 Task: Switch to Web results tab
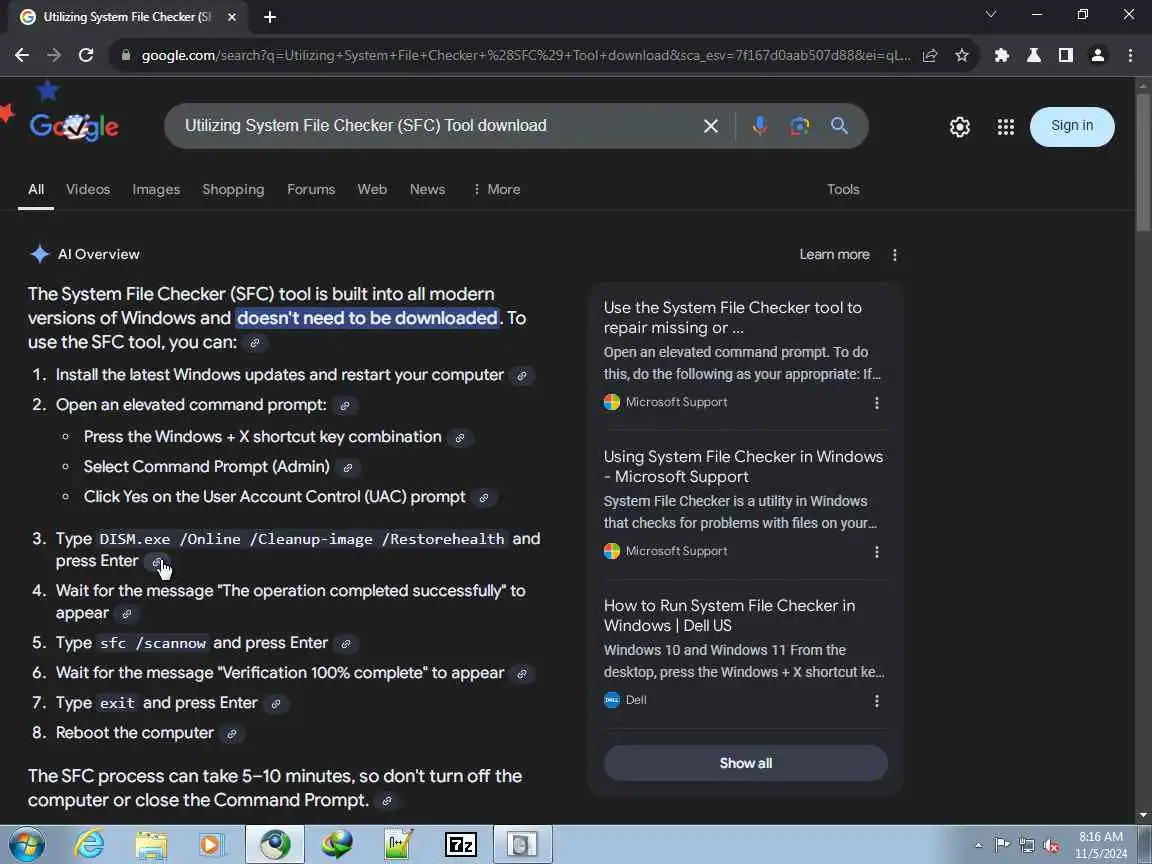(x=372, y=190)
